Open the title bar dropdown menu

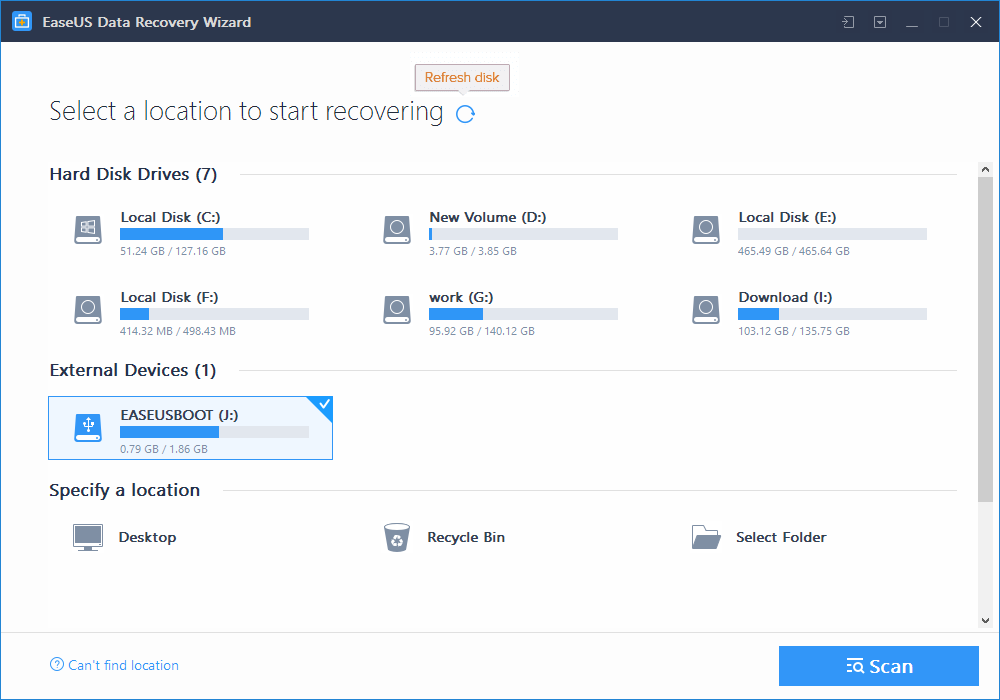[x=880, y=22]
